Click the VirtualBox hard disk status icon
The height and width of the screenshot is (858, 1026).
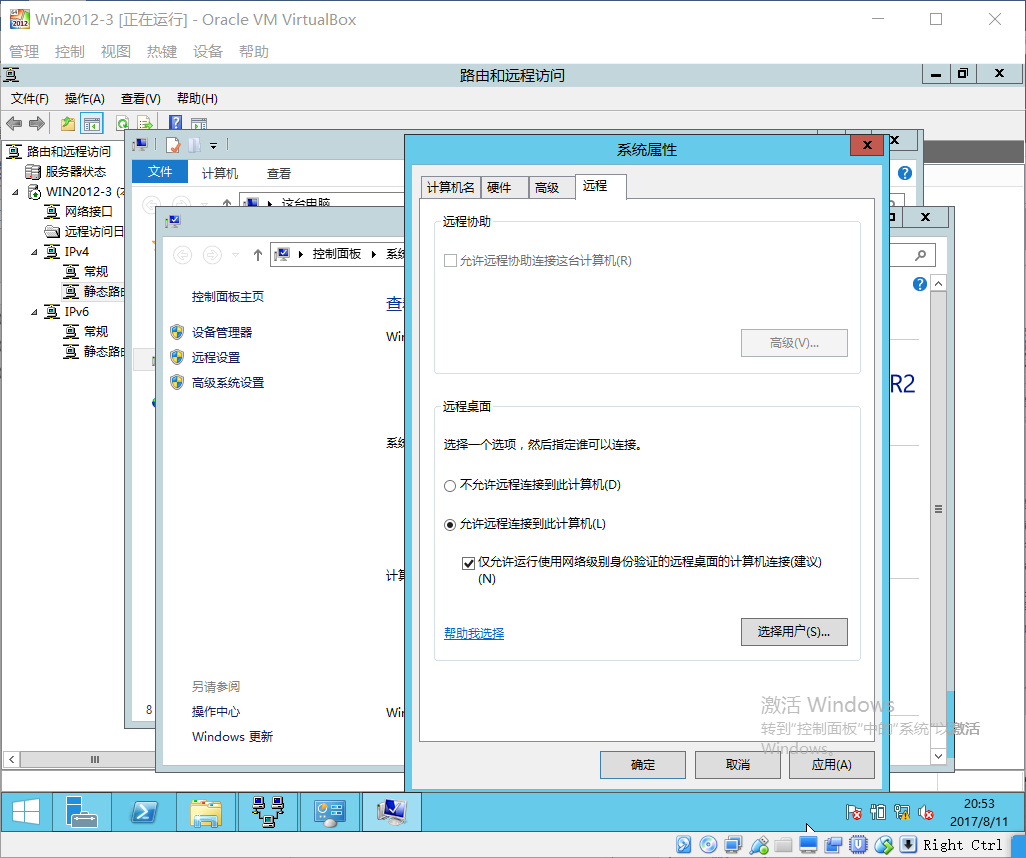coord(683,844)
